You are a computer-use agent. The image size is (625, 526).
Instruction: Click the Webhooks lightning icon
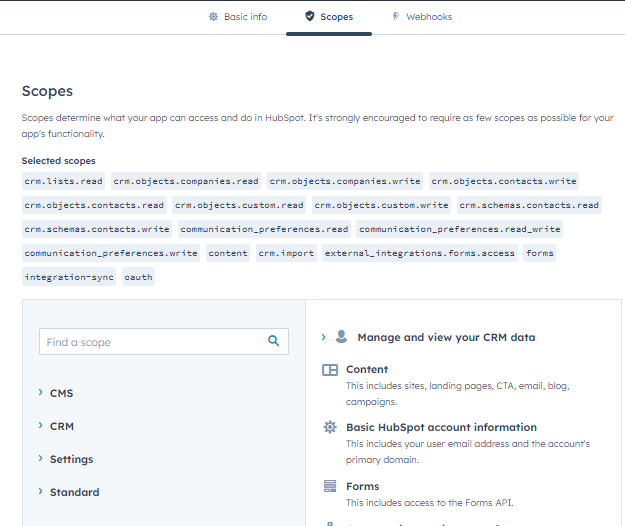395,16
